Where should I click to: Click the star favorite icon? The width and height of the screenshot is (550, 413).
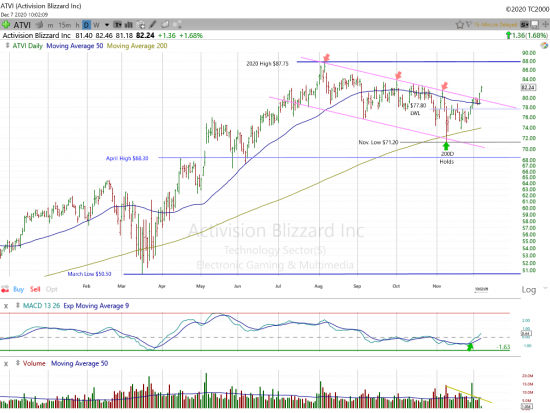click(460, 25)
